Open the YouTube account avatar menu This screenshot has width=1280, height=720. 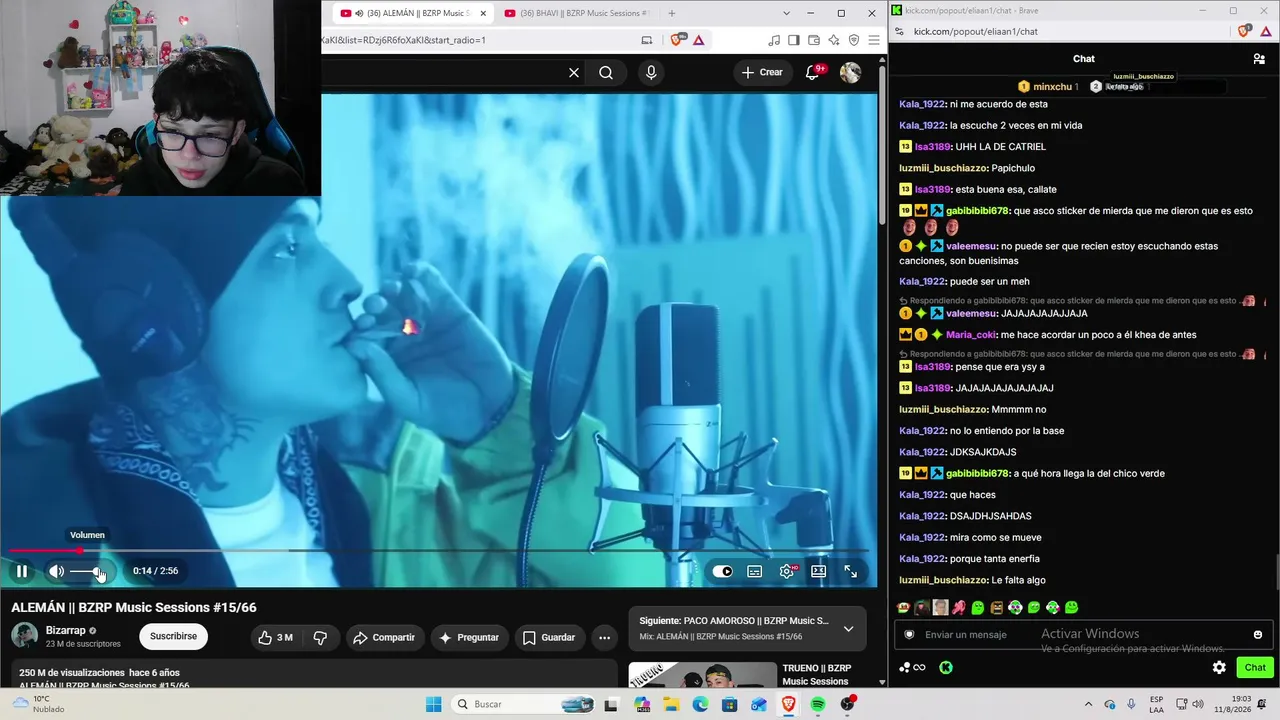click(850, 72)
